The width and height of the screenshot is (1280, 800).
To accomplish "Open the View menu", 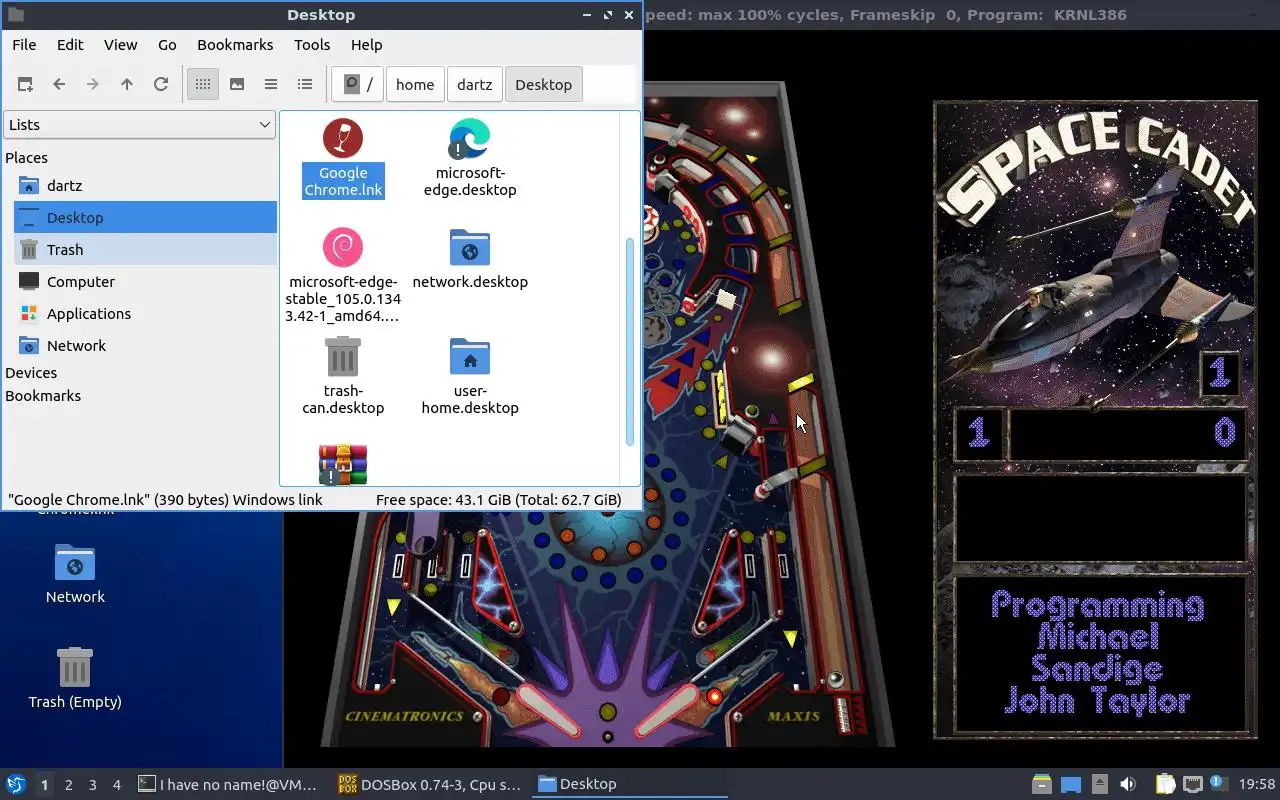I will (121, 45).
